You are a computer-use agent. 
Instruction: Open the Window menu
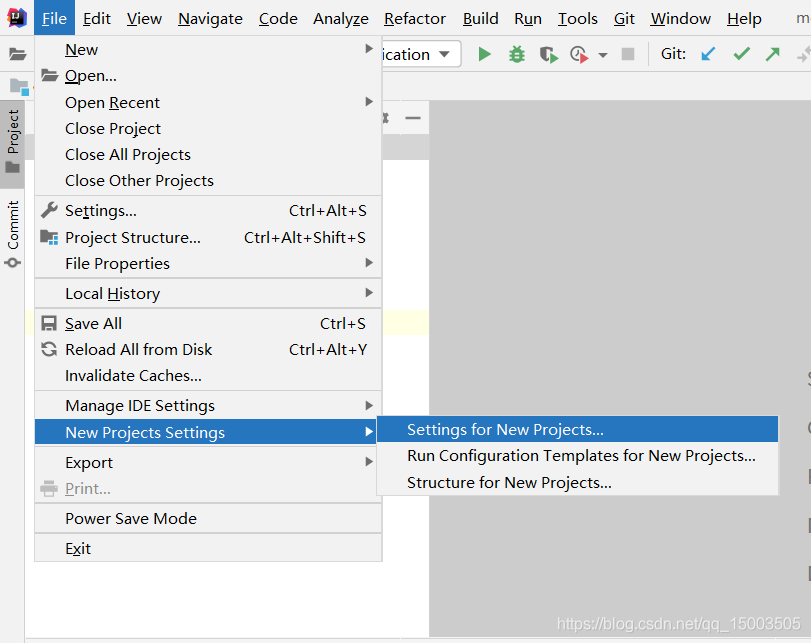click(x=681, y=19)
